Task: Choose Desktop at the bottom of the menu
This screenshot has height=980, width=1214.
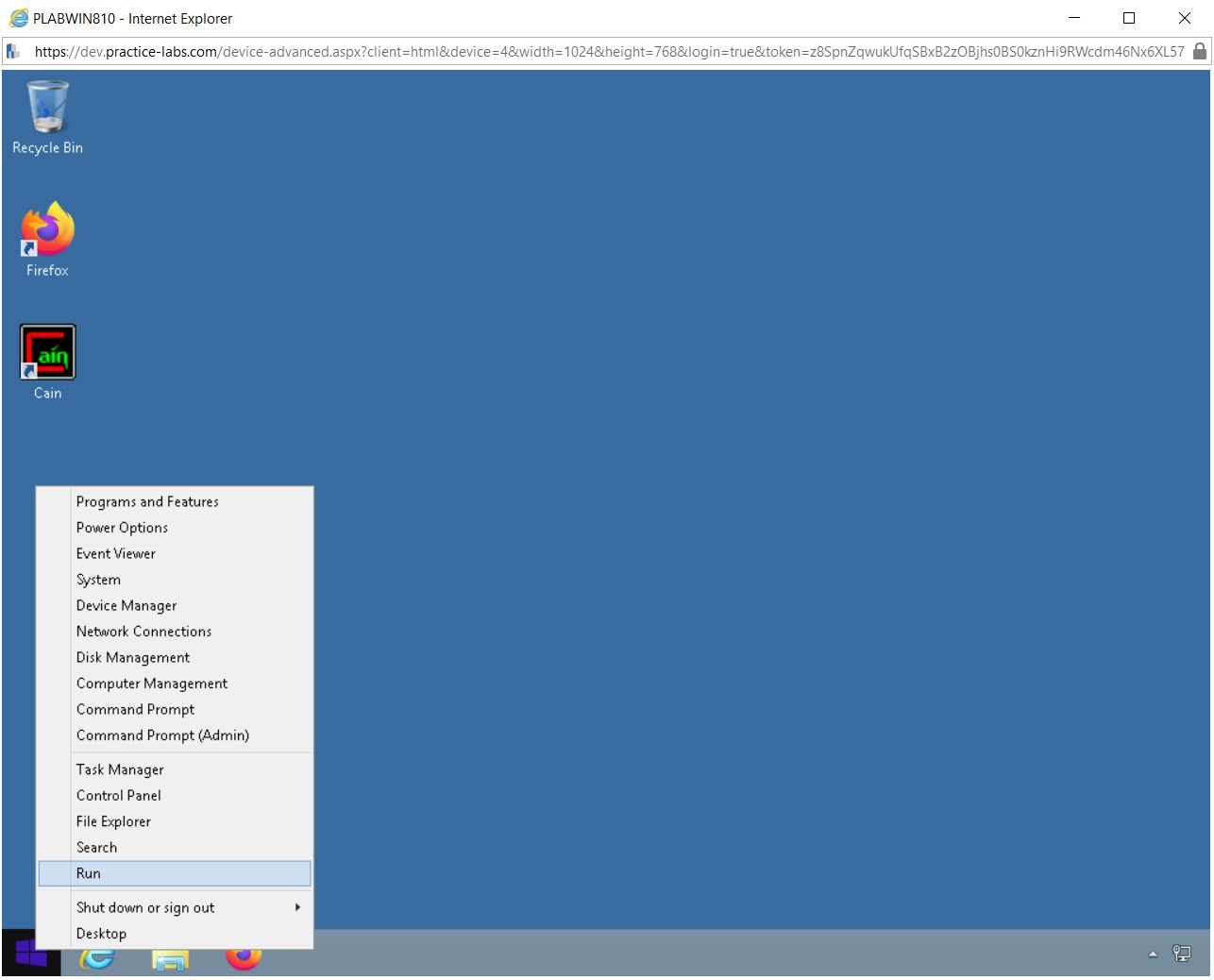Action: [101, 934]
